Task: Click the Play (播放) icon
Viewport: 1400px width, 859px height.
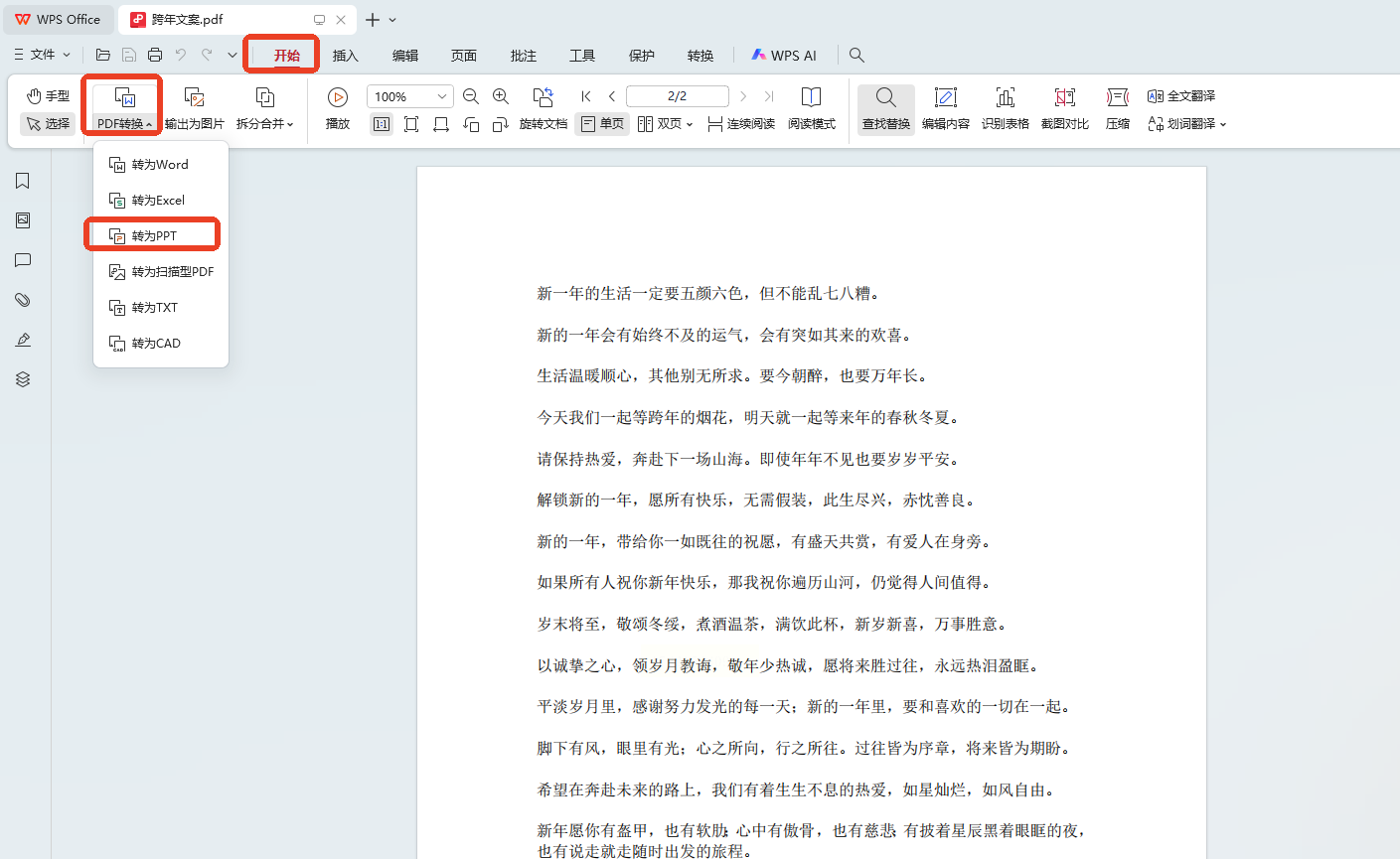Action: [x=338, y=97]
